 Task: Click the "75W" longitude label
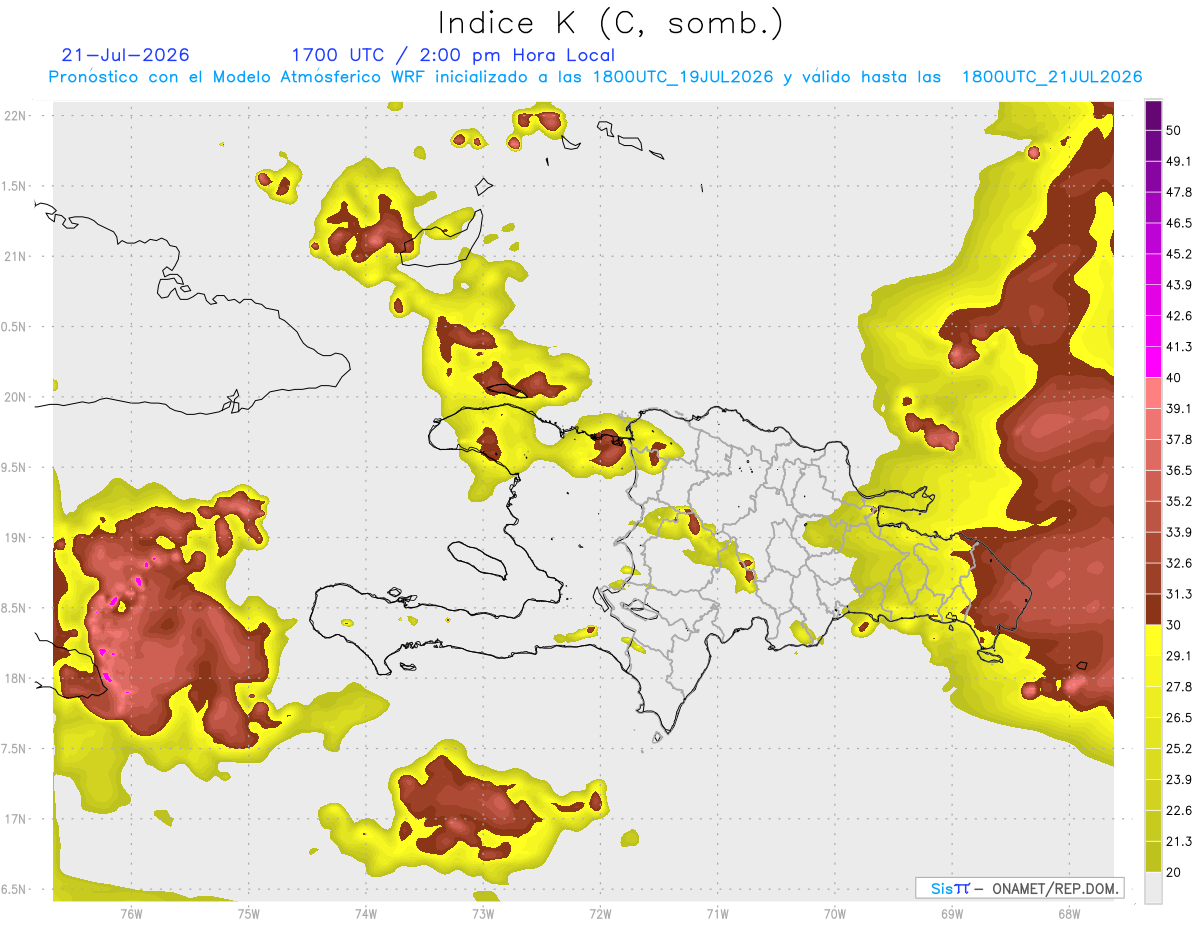click(249, 914)
